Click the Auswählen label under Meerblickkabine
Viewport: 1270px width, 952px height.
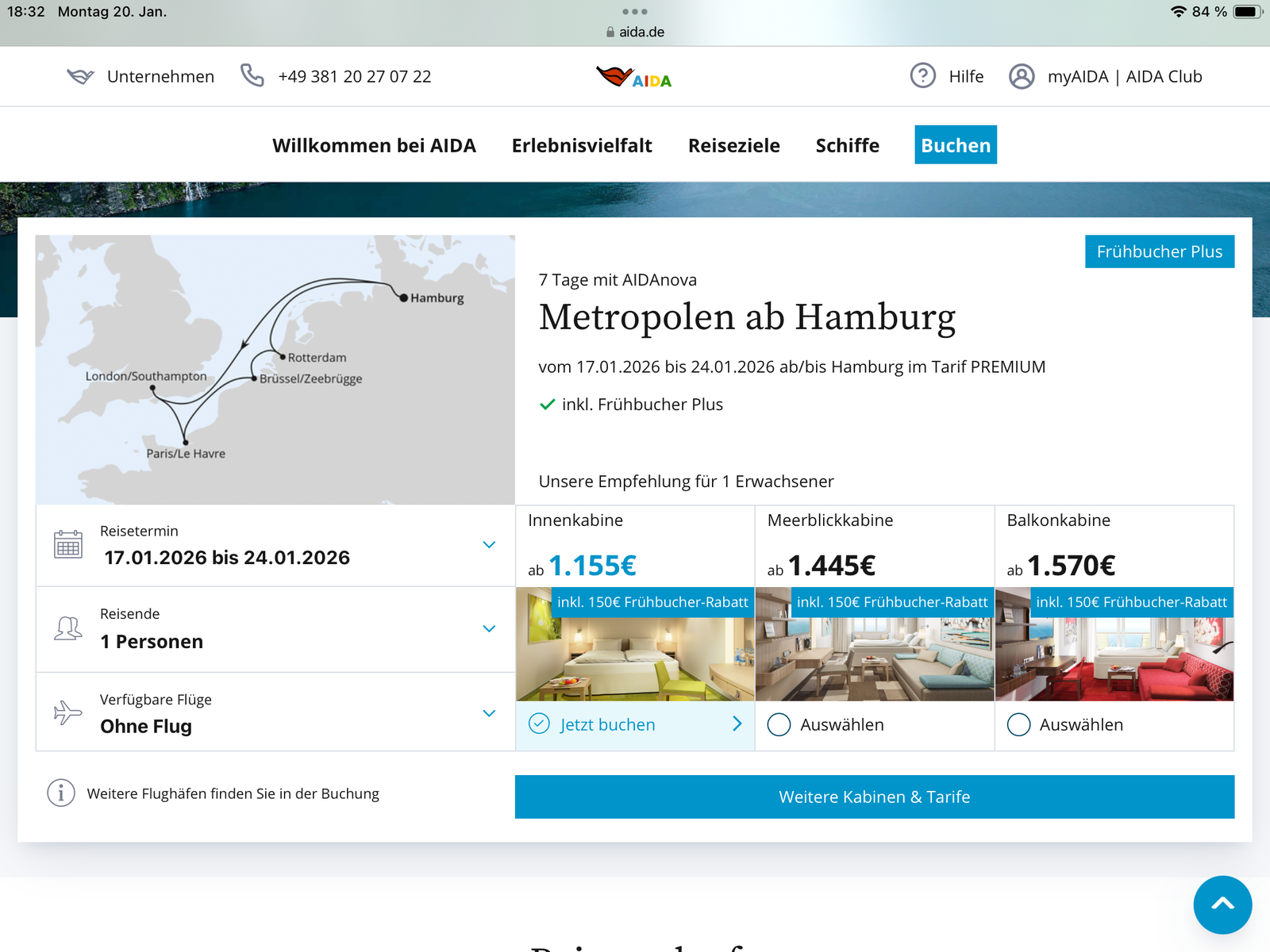[842, 725]
